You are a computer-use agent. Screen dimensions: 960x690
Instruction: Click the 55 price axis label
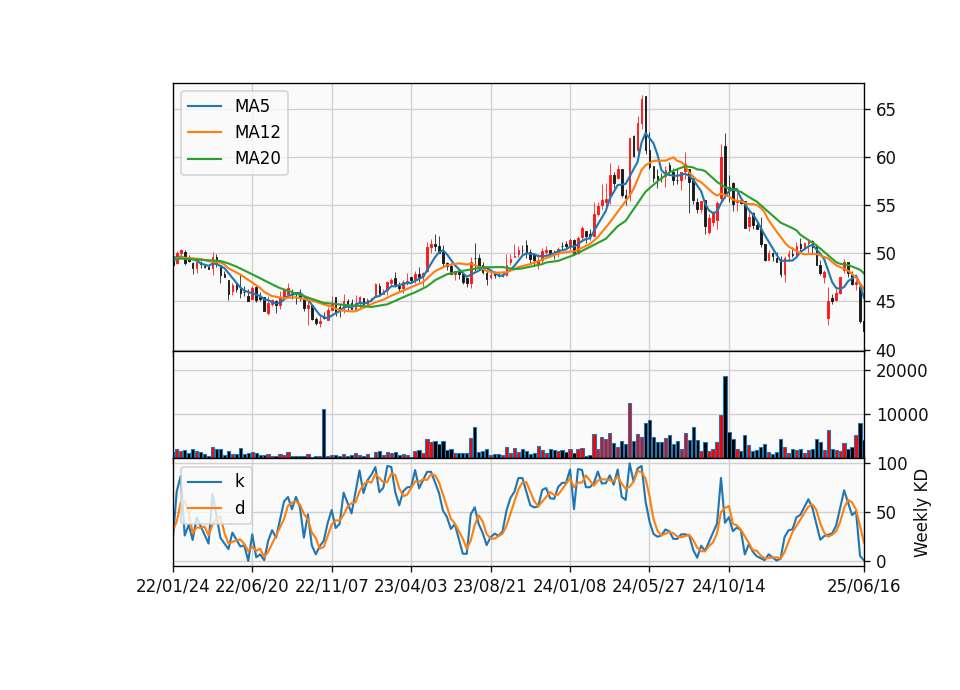(x=885, y=206)
